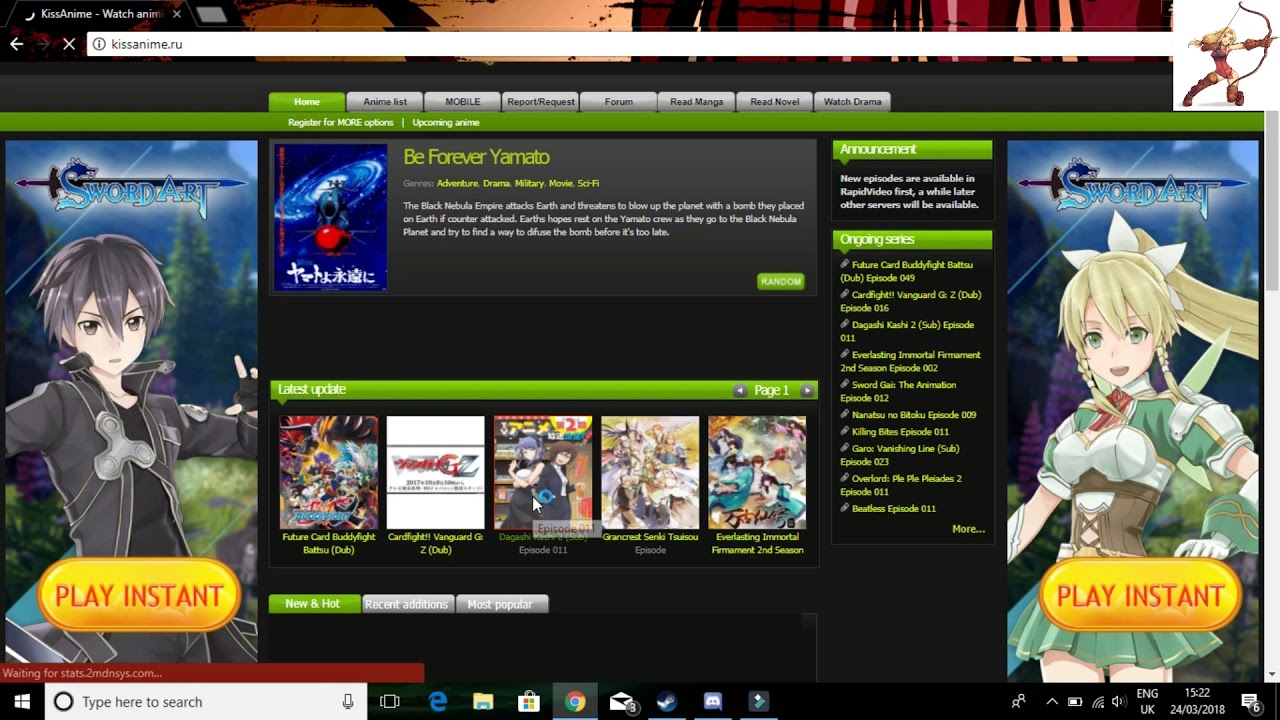
Task: Open the Read Novel tab
Action: tap(775, 102)
